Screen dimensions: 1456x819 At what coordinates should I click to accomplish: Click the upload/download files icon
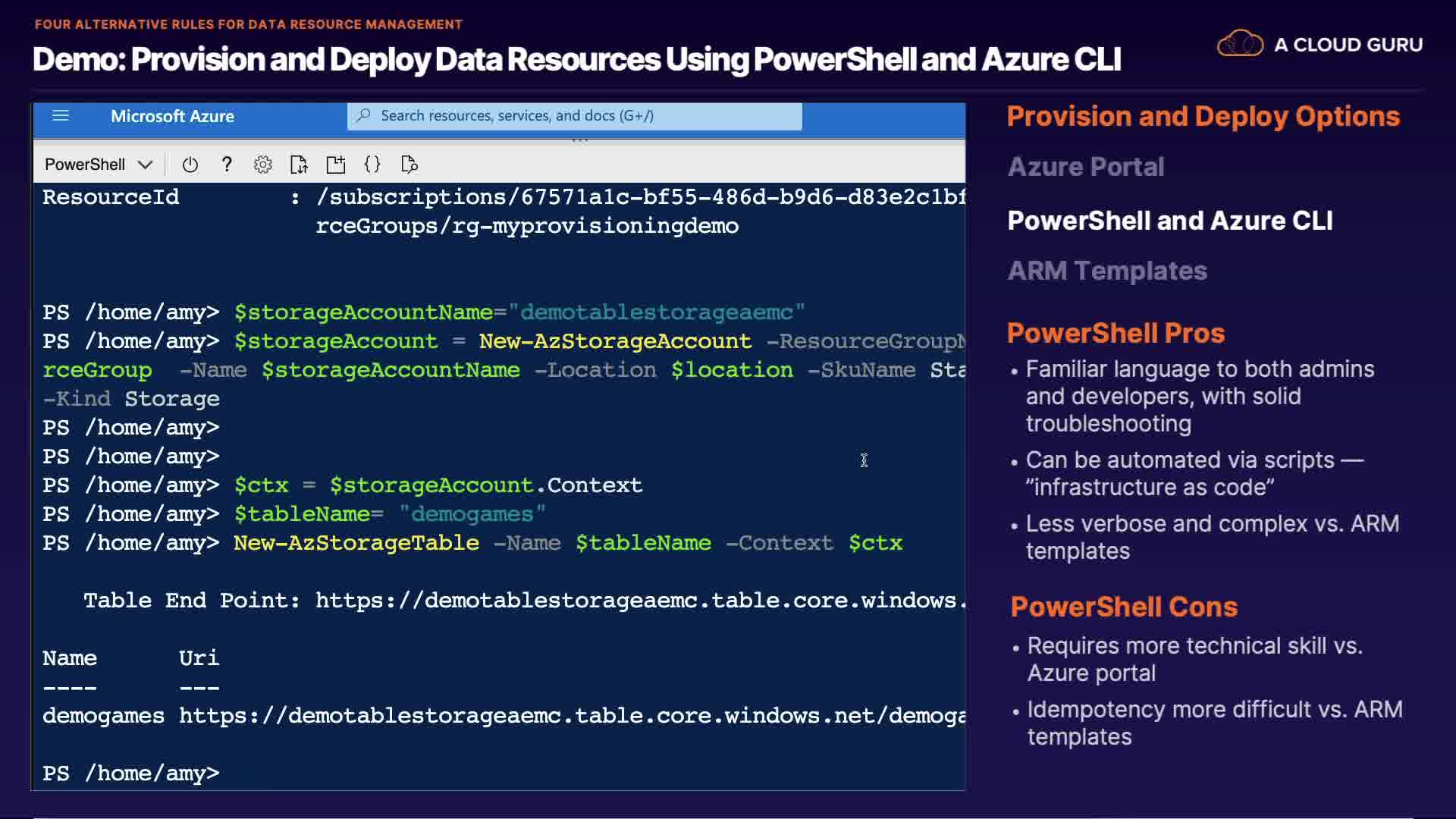(299, 165)
